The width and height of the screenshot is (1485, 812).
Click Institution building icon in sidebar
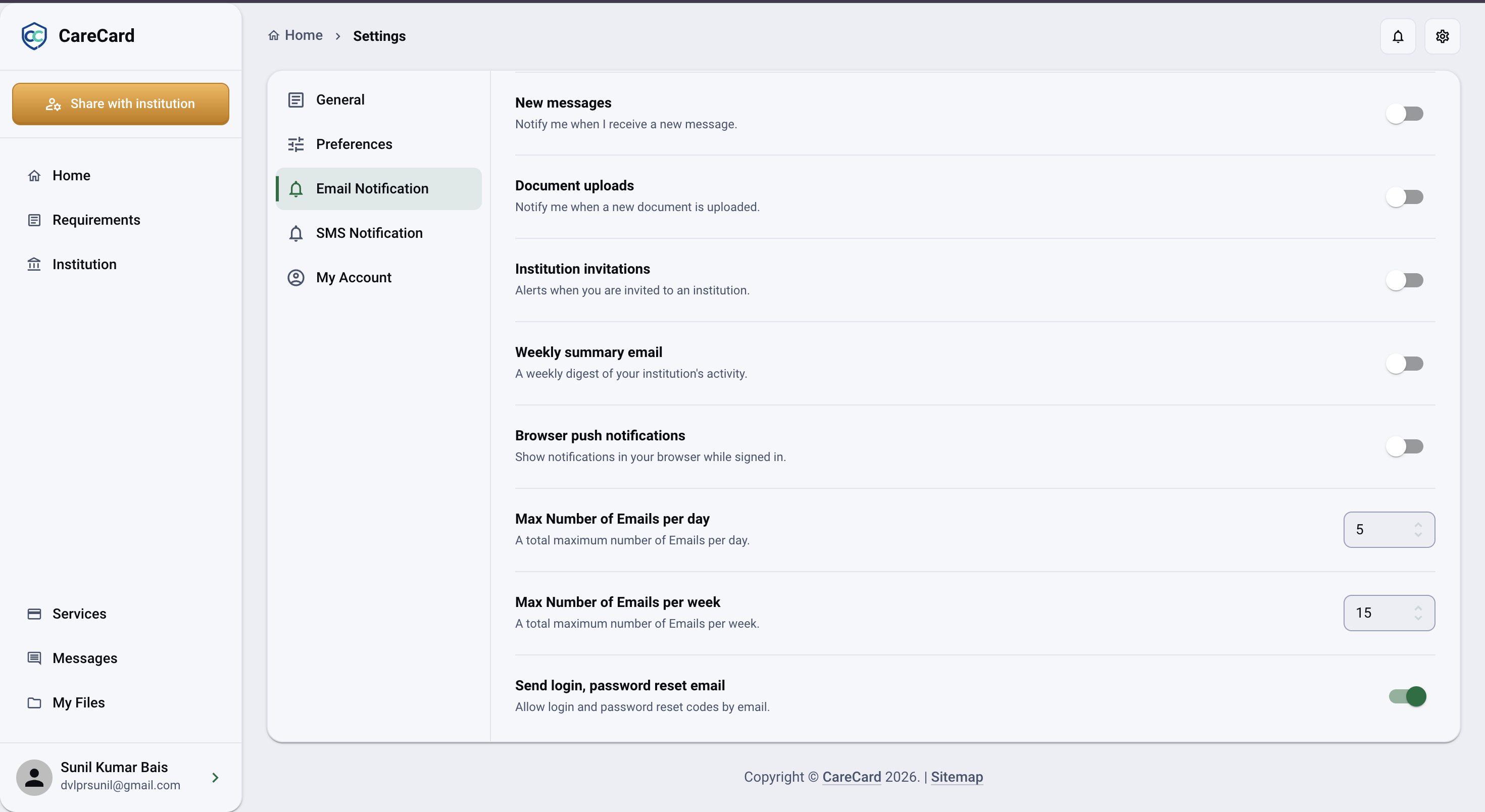pyautogui.click(x=34, y=265)
